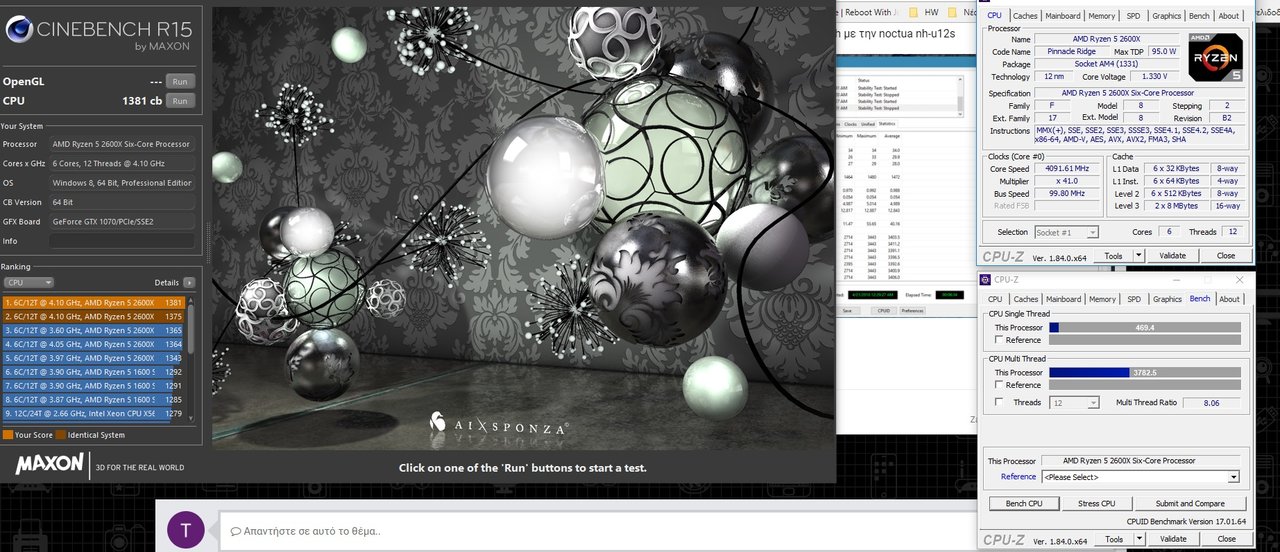The width and height of the screenshot is (1280, 552).
Task: Click the Bench CPU button
Action: point(1023,504)
